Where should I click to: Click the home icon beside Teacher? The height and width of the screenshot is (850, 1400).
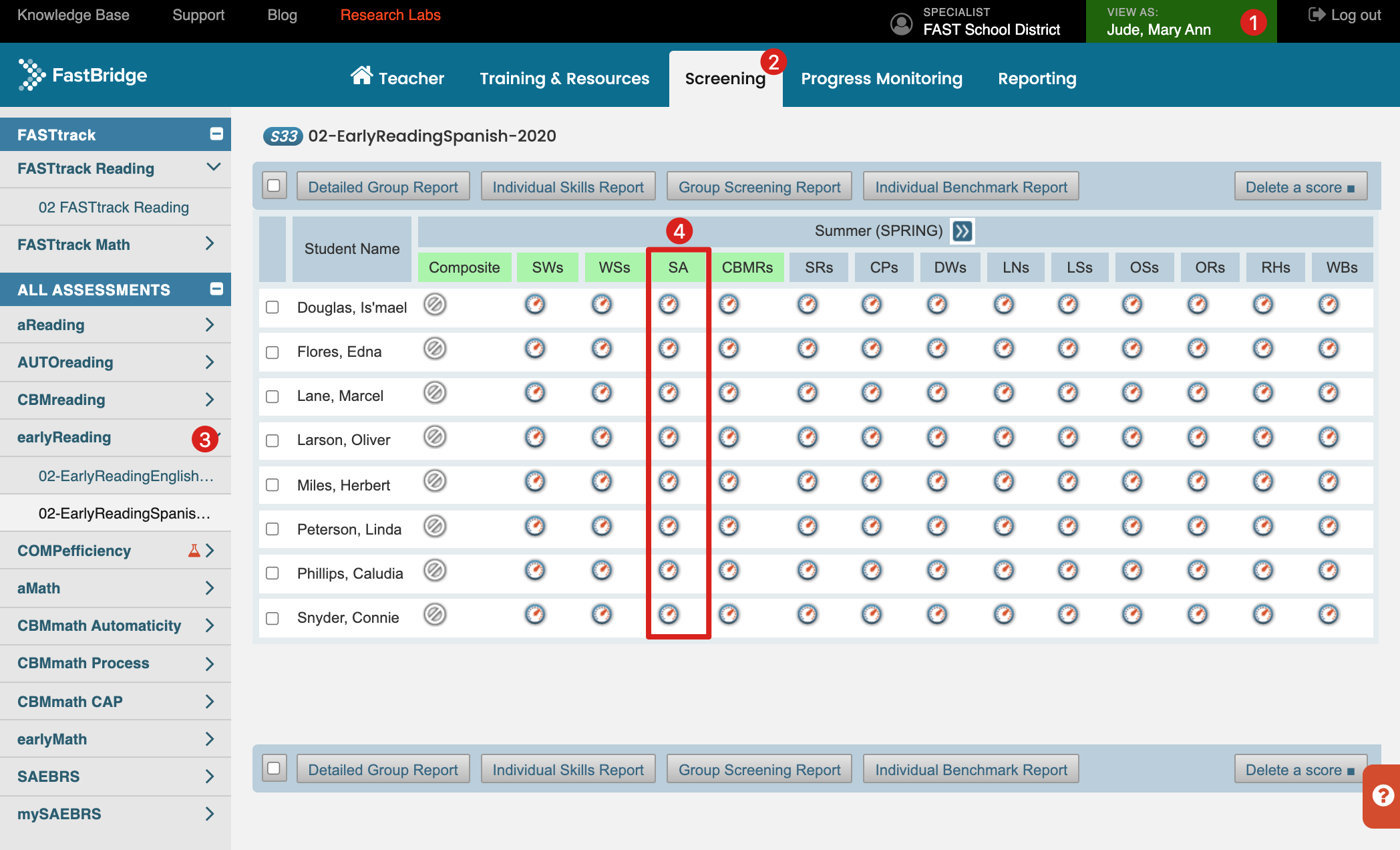click(361, 76)
